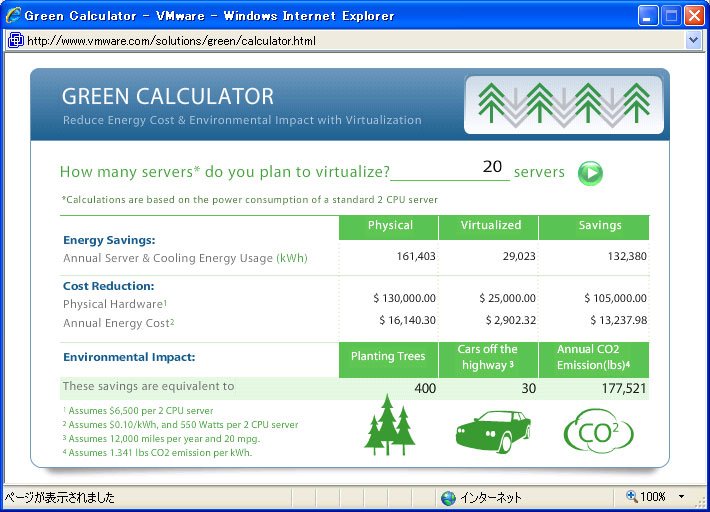Screen dimensions: 710x512
Task: Click the 30 cars value
Action: coord(528,388)
